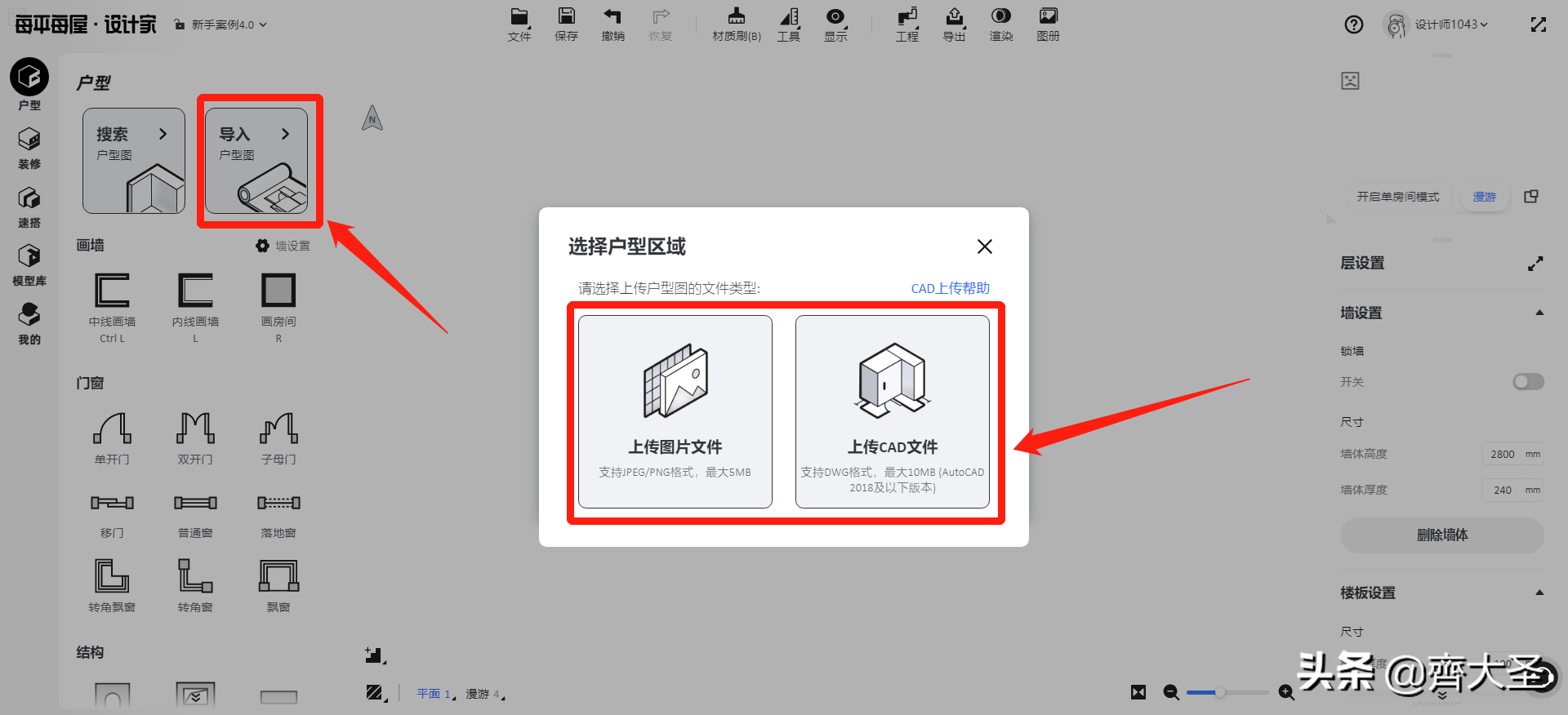Collapse the 墙设置 section
Screen dimensions: 1568x715
pos(1539,313)
